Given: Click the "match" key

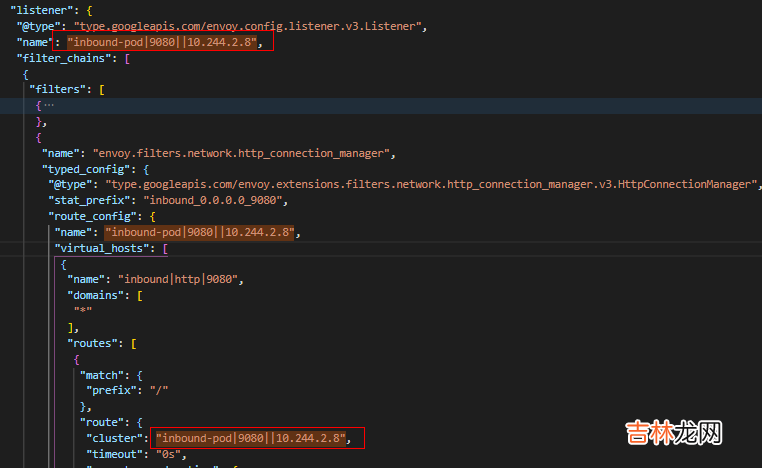Looking at the screenshot, I should (x=103, y=374).
